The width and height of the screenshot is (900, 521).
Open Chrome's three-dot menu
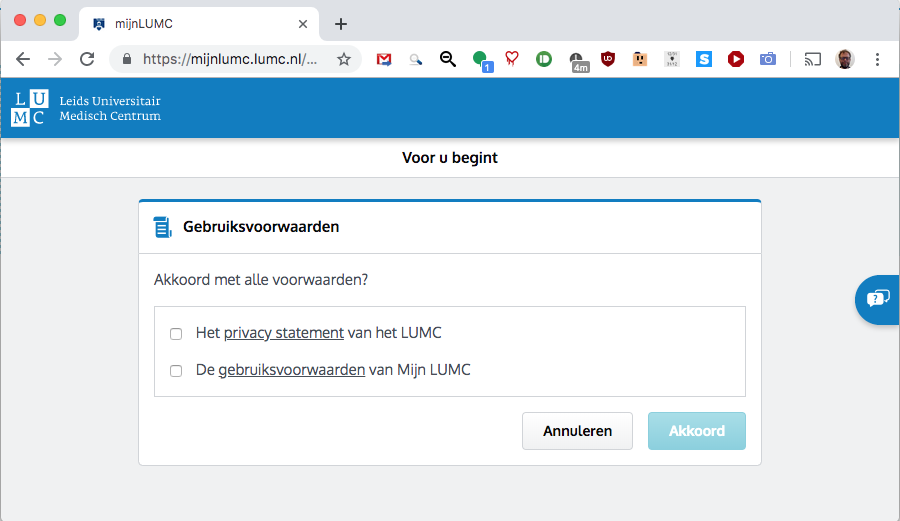pos(877,59)
